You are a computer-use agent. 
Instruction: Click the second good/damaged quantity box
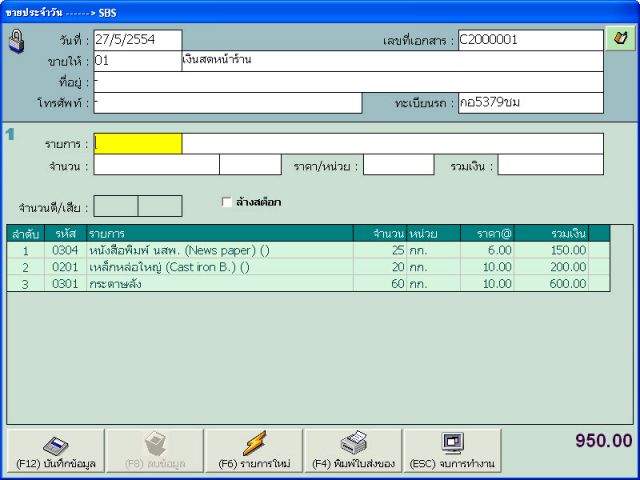[160, 206]
